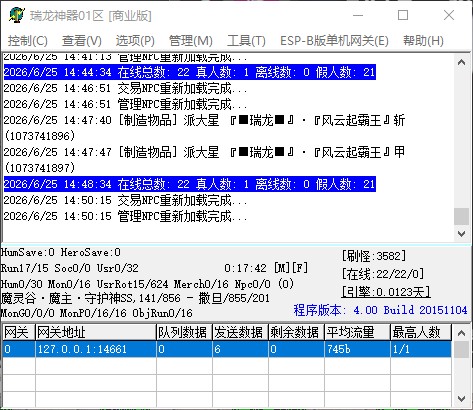The height and width of the screenshot is (410, 473).
Task: Select the 14:44:34 在线总数 log line
Action: point(190,72)
